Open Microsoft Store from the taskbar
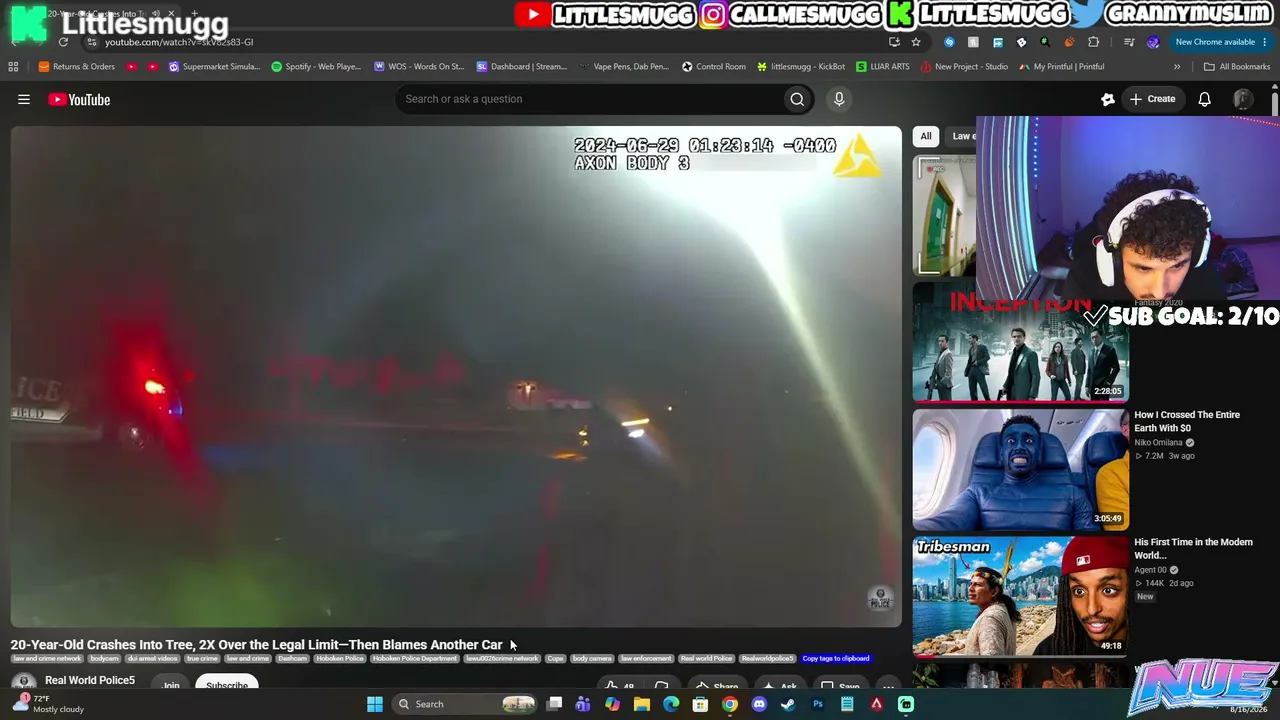Screen dimensions: 1280x720 [701, 704]
